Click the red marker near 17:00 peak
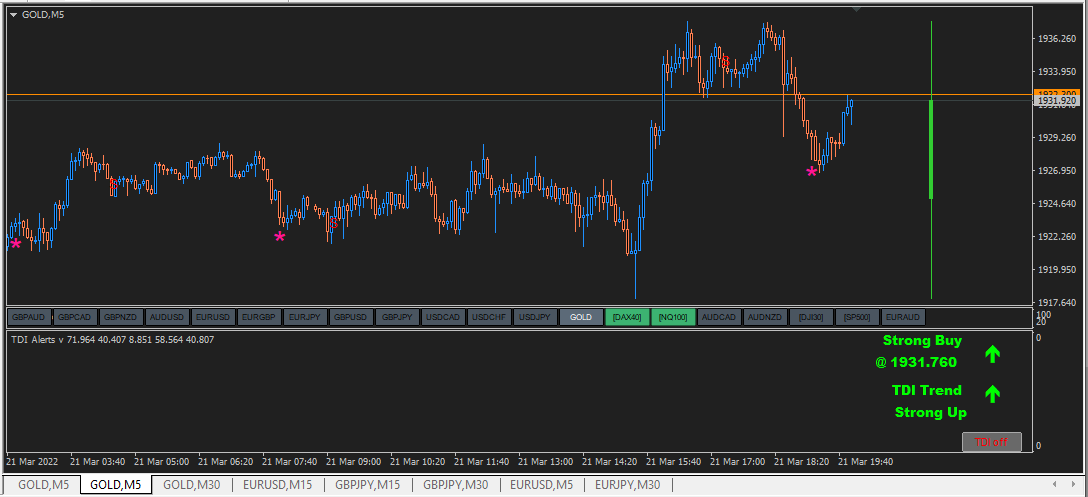 coord(725,62)
